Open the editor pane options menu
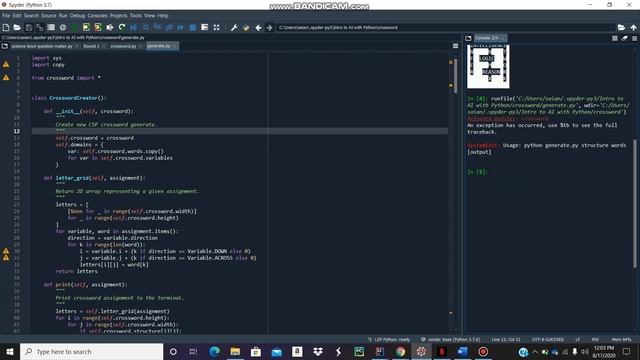 (456, 46)
